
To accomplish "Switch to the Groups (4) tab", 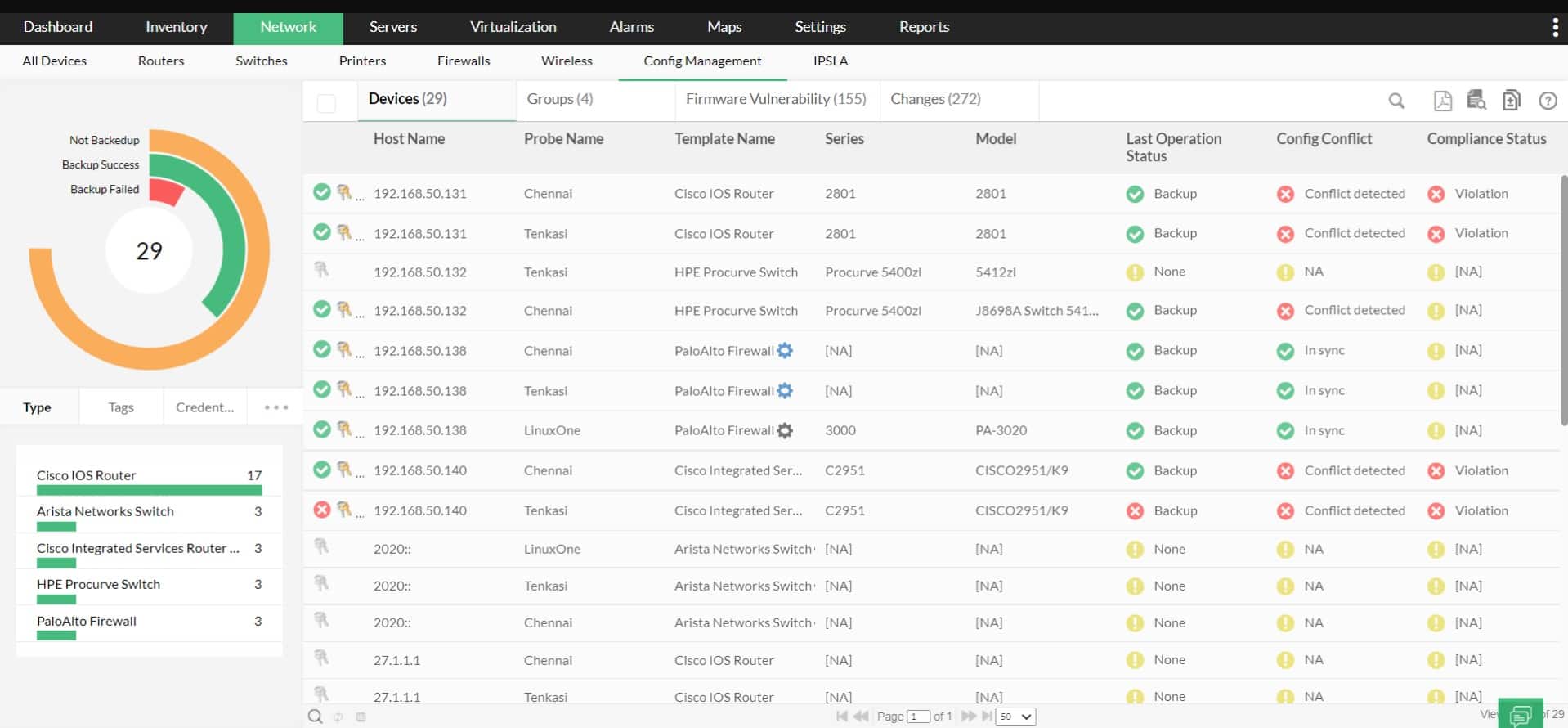I will click(560, 99).
